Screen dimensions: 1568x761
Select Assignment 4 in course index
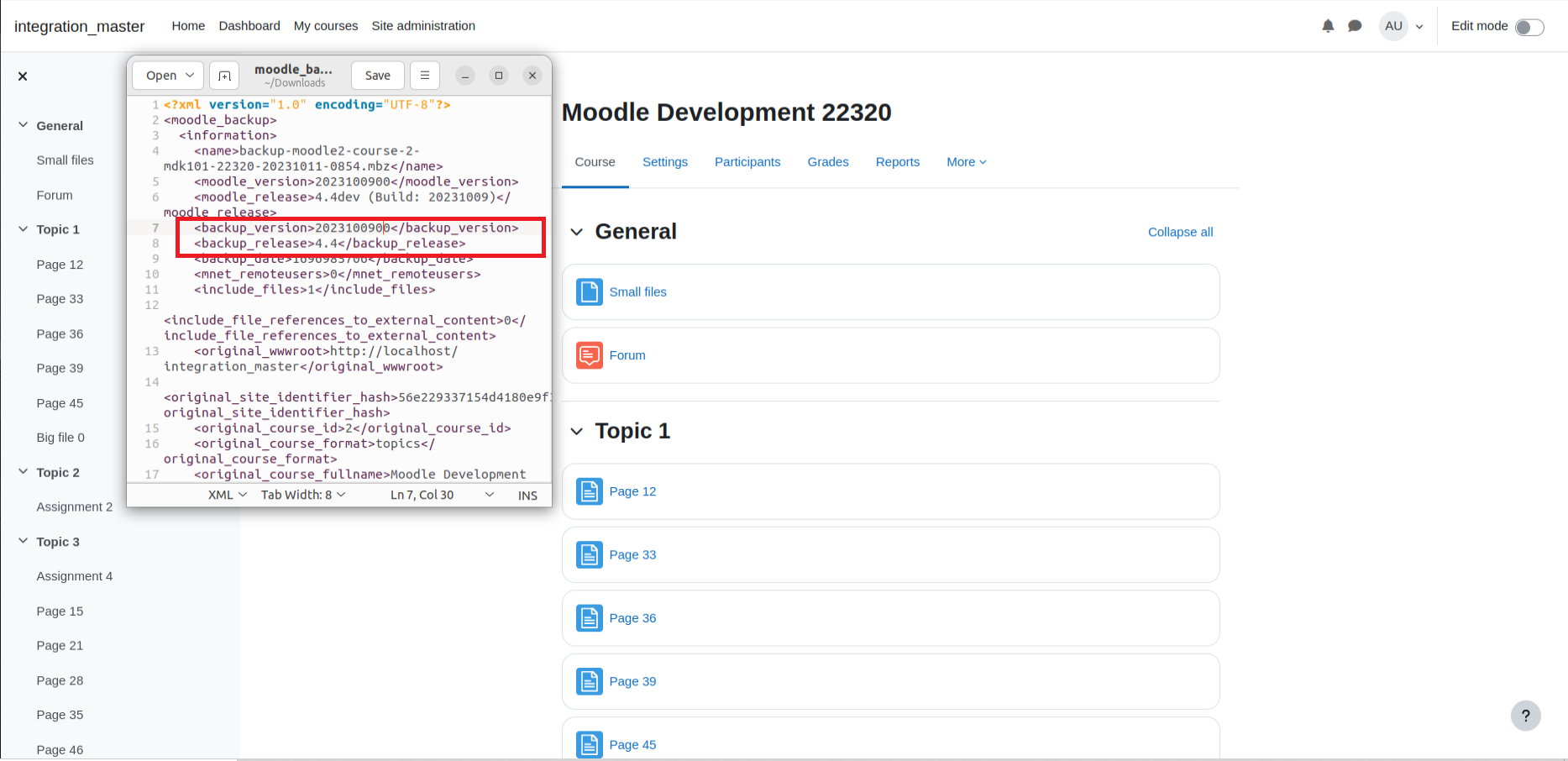pos(75,576)
